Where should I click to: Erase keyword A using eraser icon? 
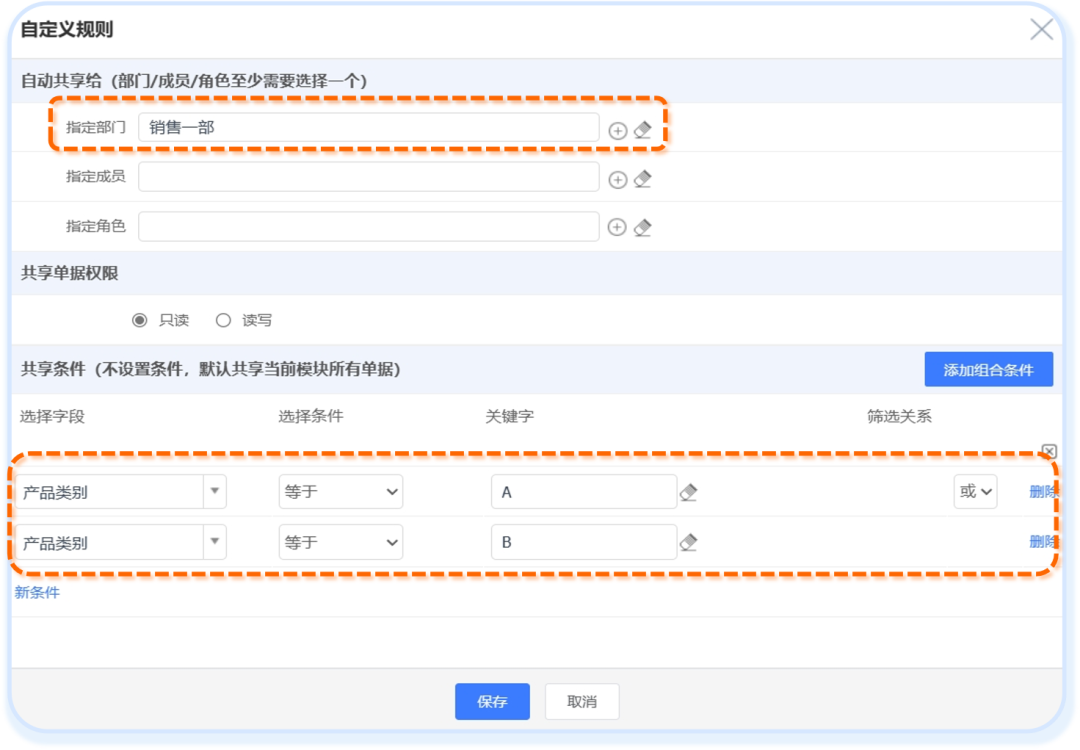point(688,492)
